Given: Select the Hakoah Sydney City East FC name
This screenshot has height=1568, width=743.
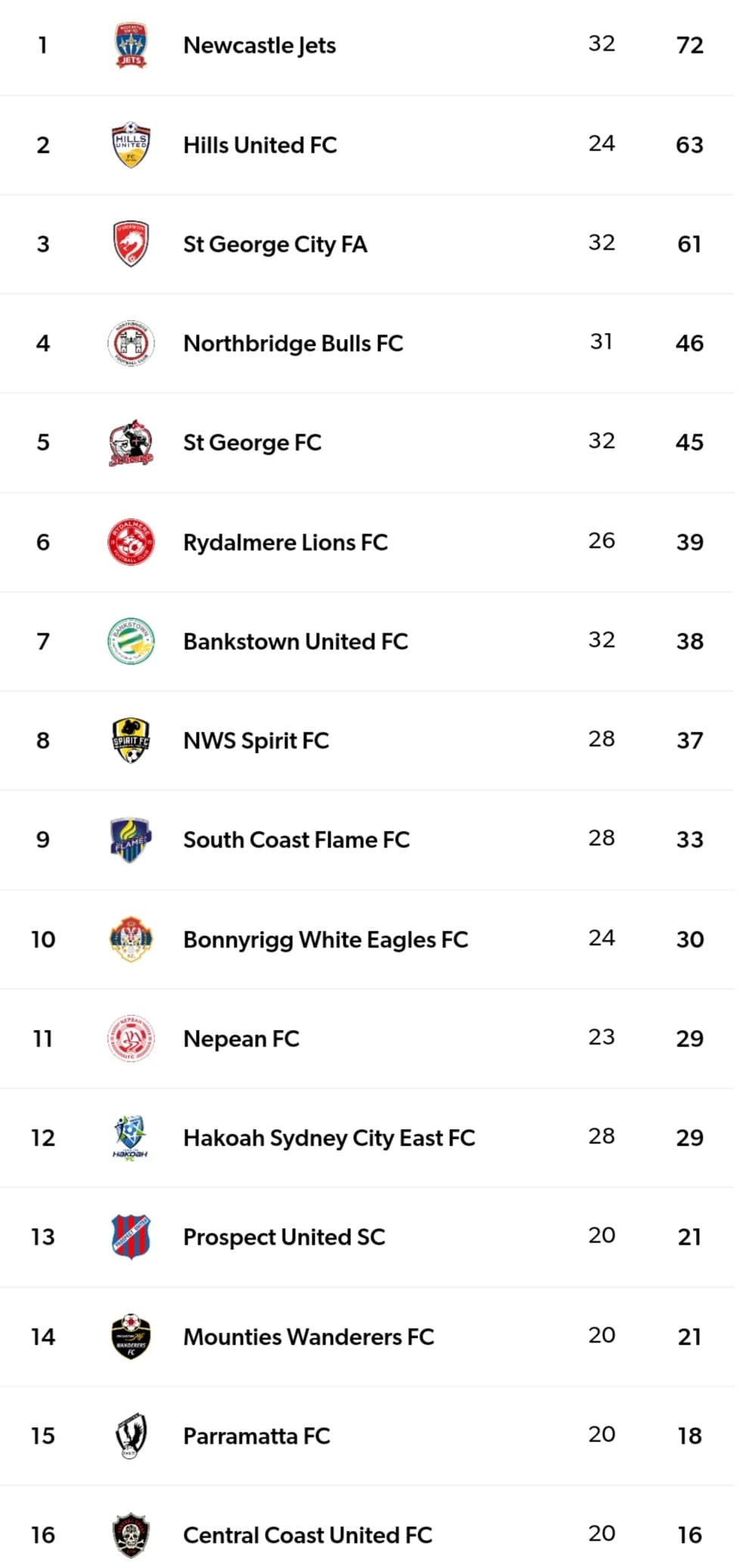Looking at the screenshot, I should tap(329, 1138).
